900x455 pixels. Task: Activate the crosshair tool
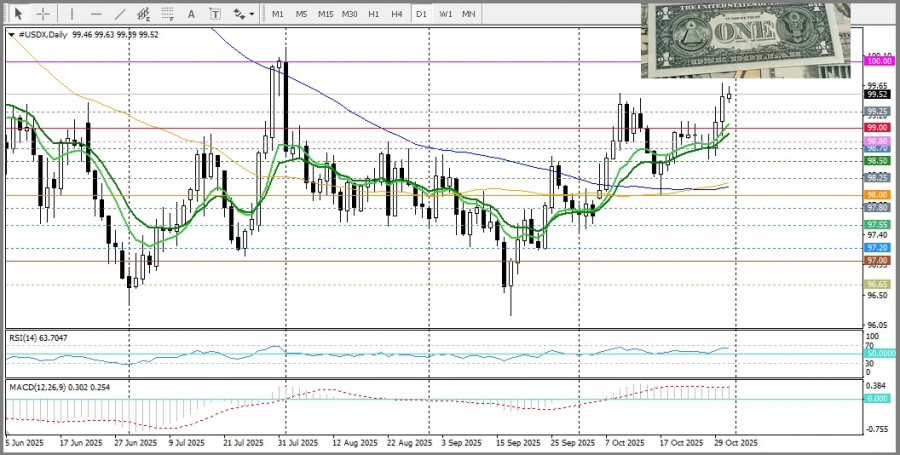coord(43,14)
